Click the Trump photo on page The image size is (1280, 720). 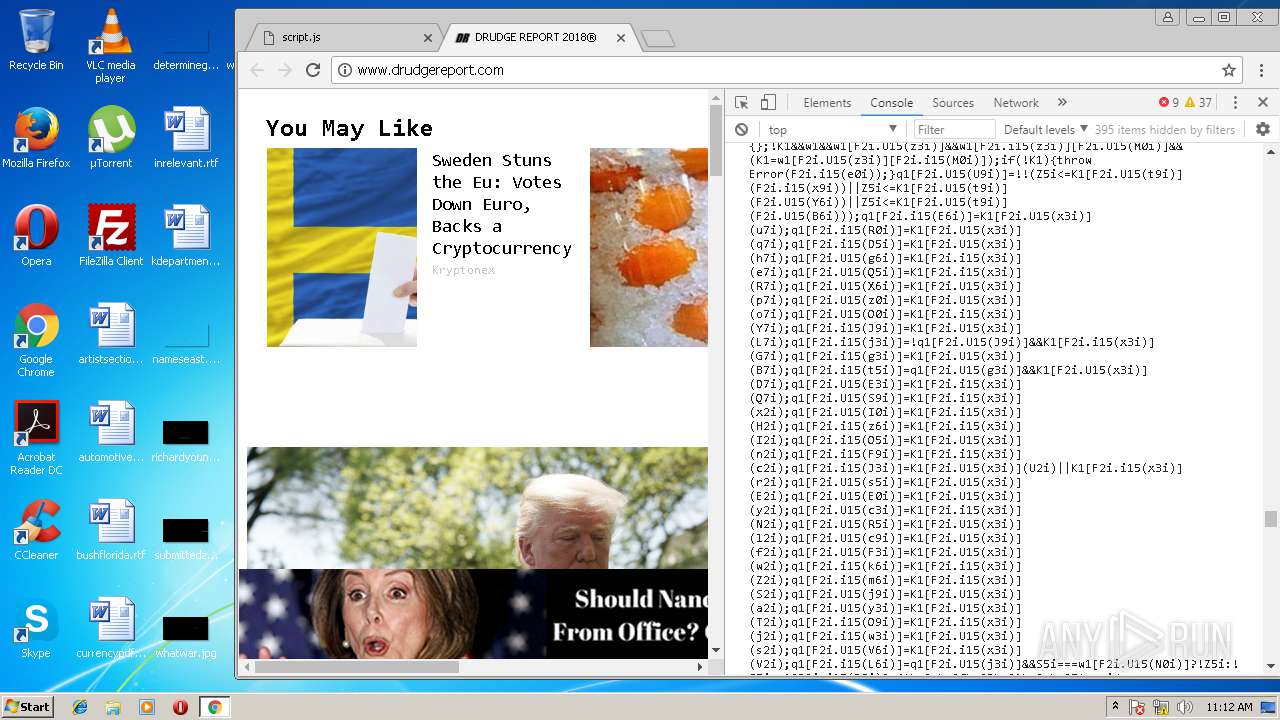pyautogui.click(x=477, y=508)
